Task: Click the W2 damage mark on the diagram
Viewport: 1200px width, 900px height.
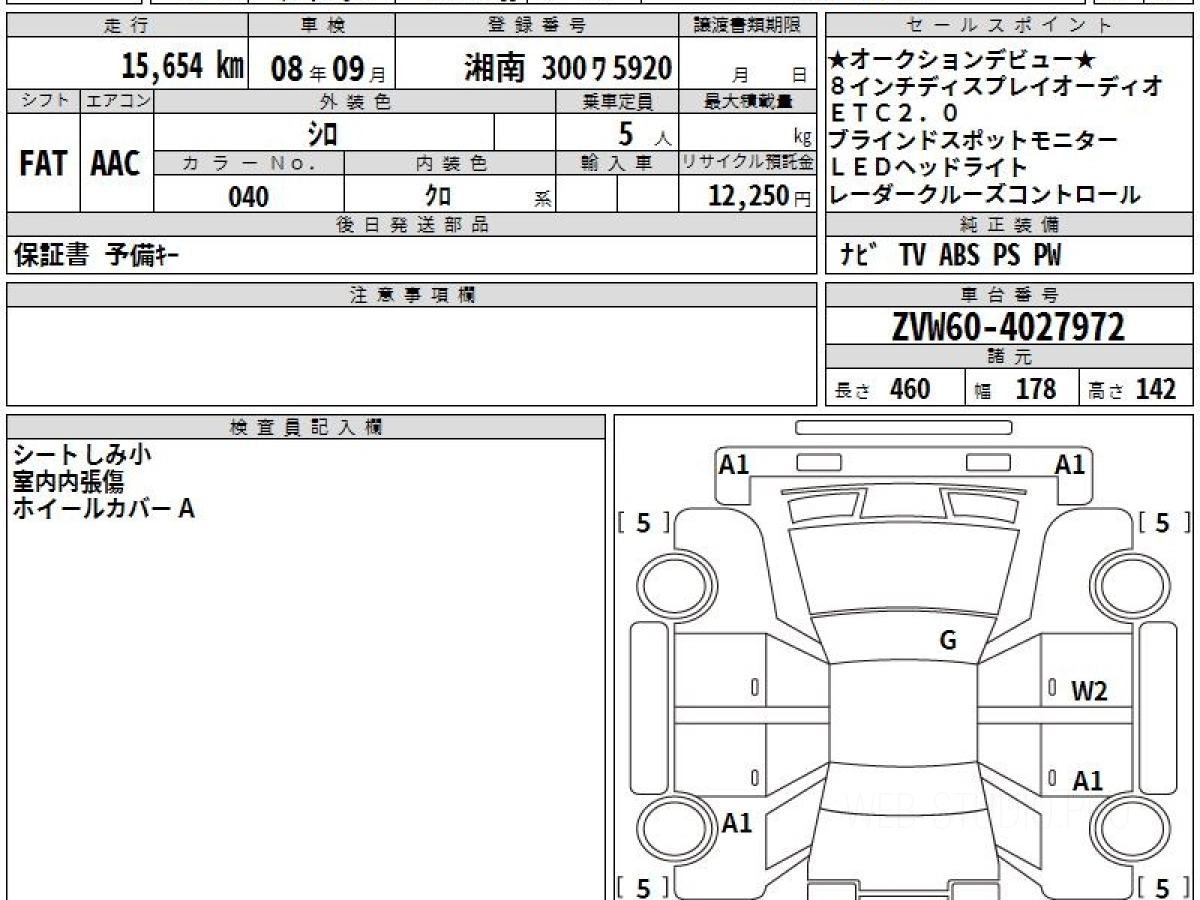Action: coord(1090,691)
